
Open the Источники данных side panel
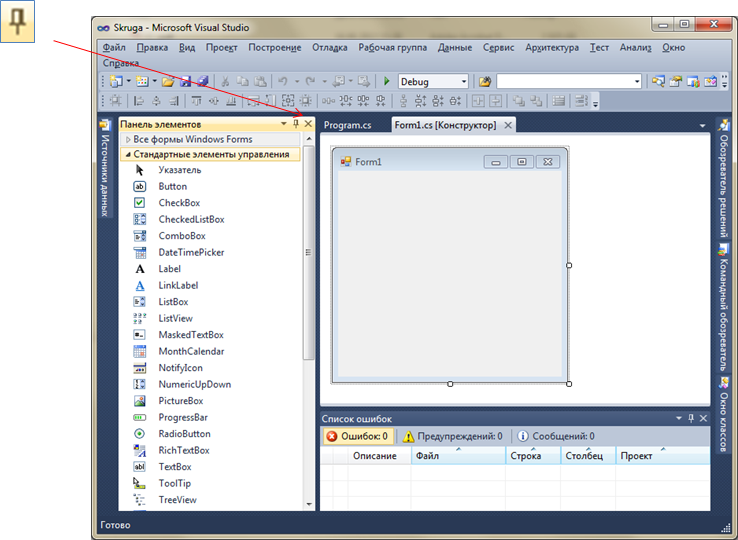pyautogui.click(x=105, y=168)
